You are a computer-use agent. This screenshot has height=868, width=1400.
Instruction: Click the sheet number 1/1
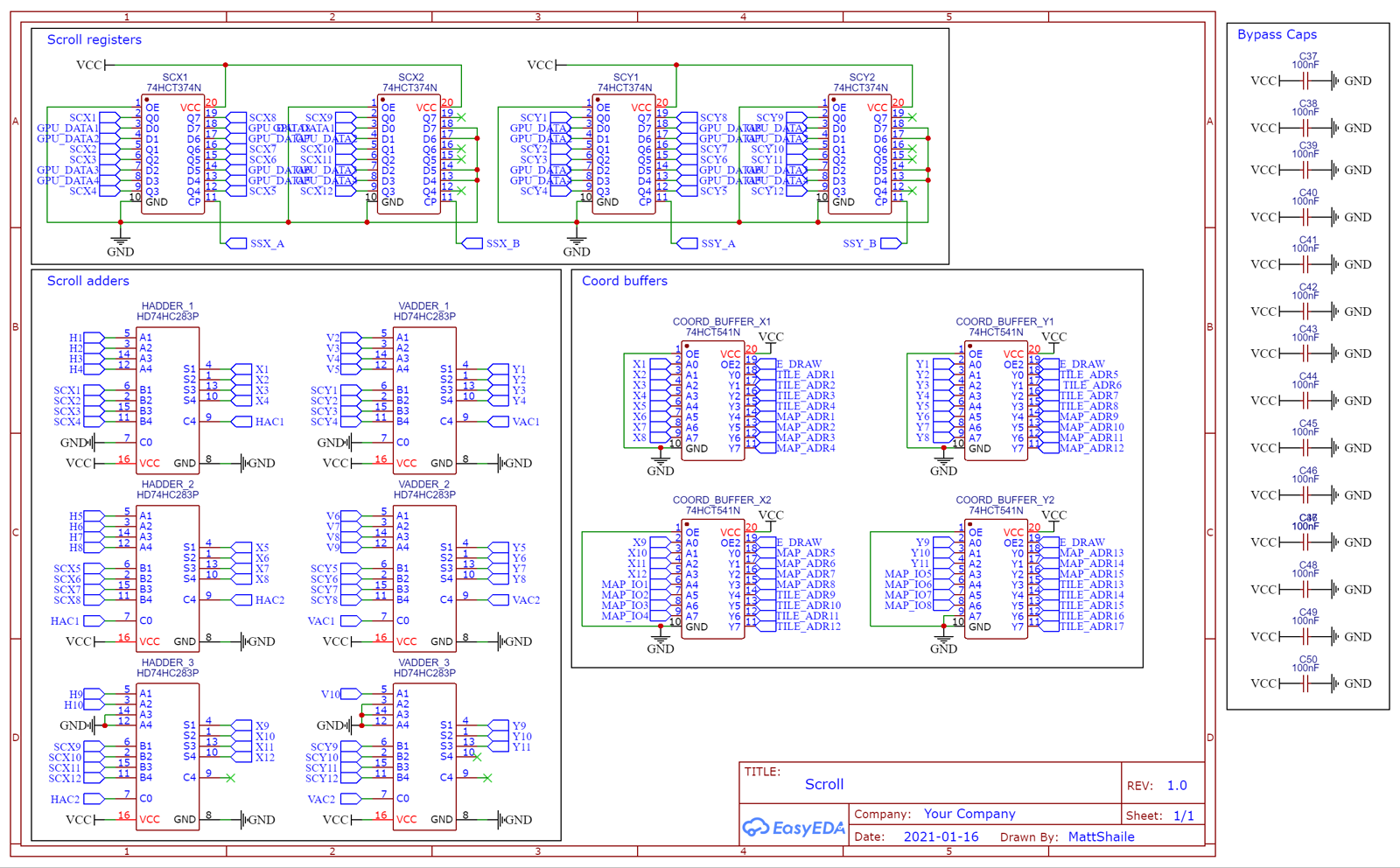(1183, 815)
